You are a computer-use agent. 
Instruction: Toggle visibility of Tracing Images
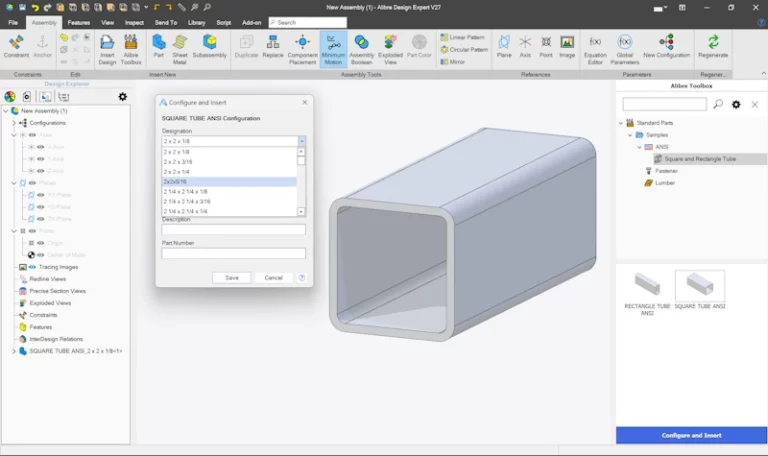[32, 267]
